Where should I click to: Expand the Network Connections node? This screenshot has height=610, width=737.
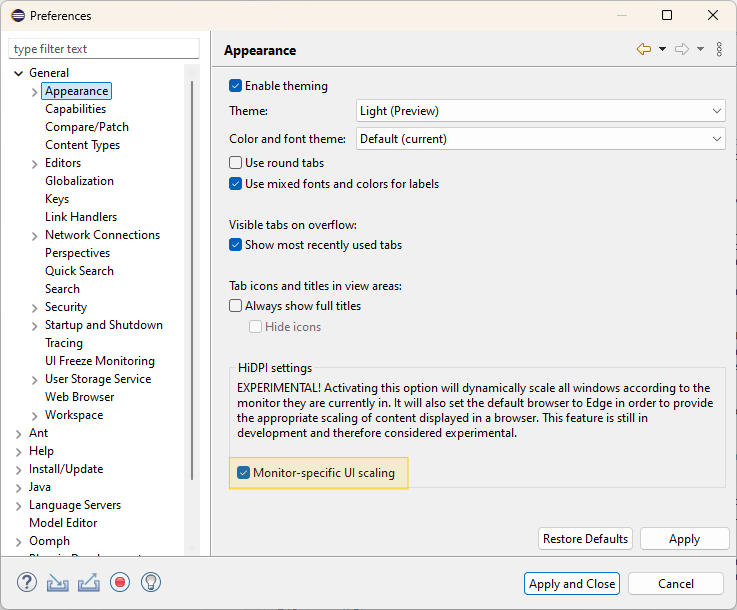(34, 236)
